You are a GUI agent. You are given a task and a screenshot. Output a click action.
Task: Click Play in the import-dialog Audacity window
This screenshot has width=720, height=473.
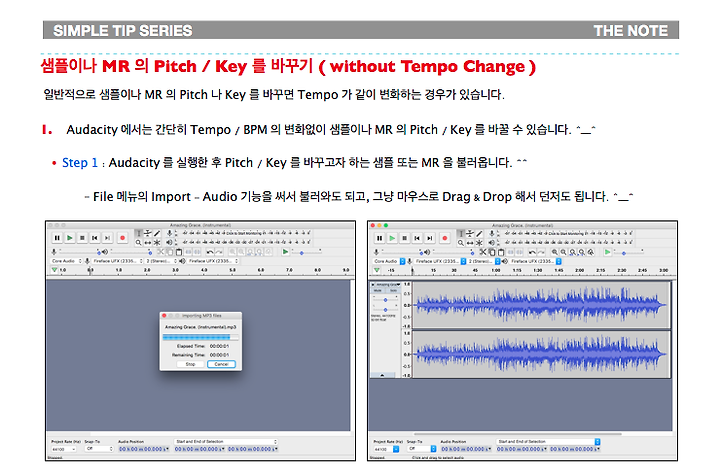coord(70,238)
